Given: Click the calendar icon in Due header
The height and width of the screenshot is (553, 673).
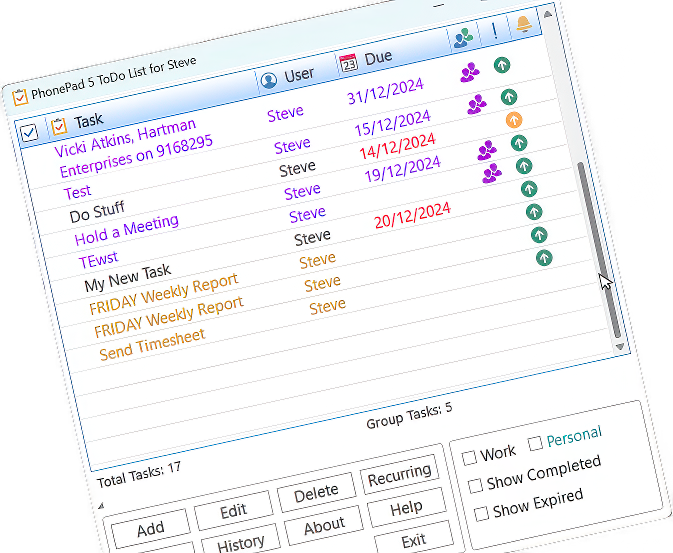Looking at the screenshot, I should click(348, 64).
